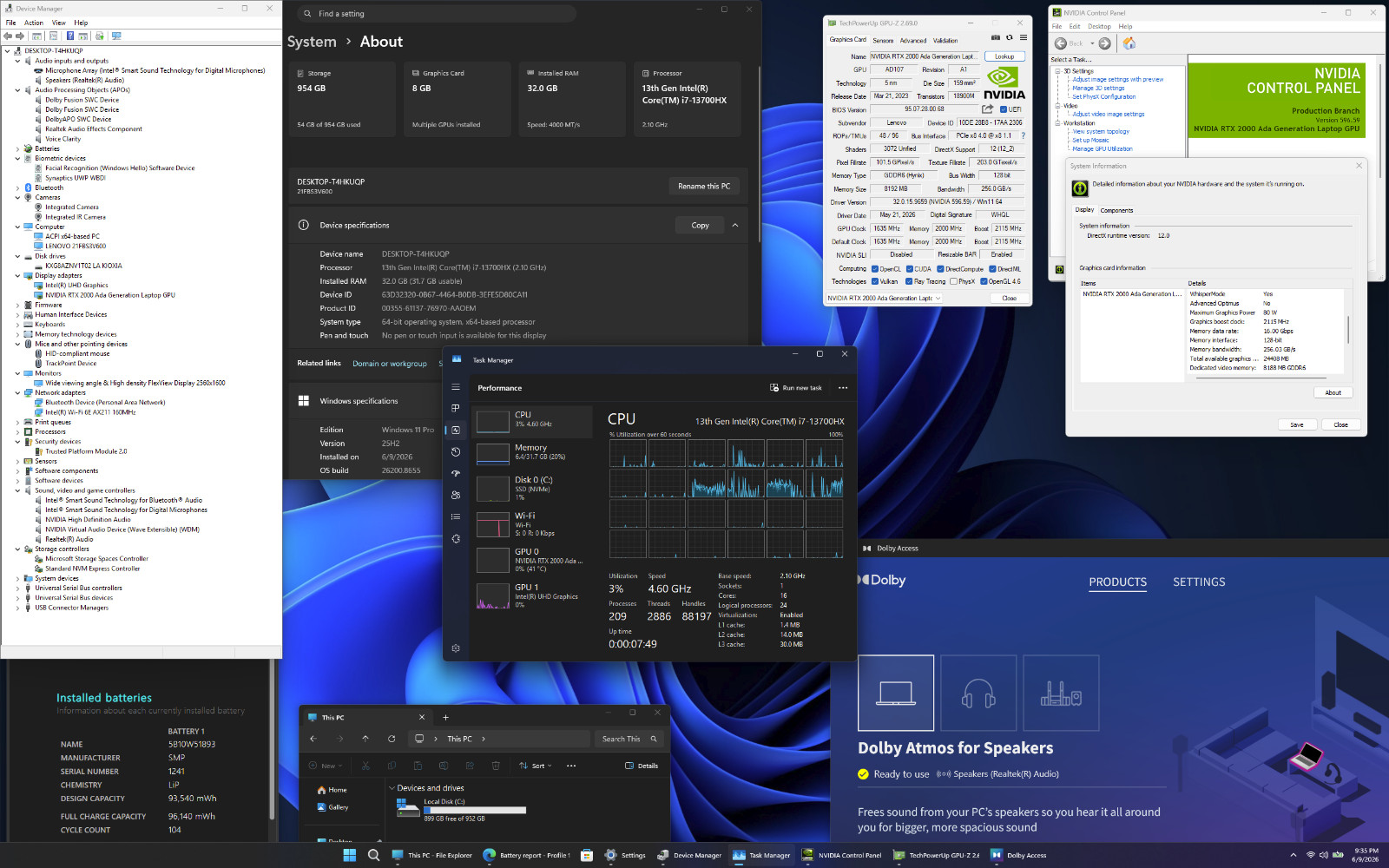
Task: Open Task Manager more options ellipsis
Action: (843, 388)
